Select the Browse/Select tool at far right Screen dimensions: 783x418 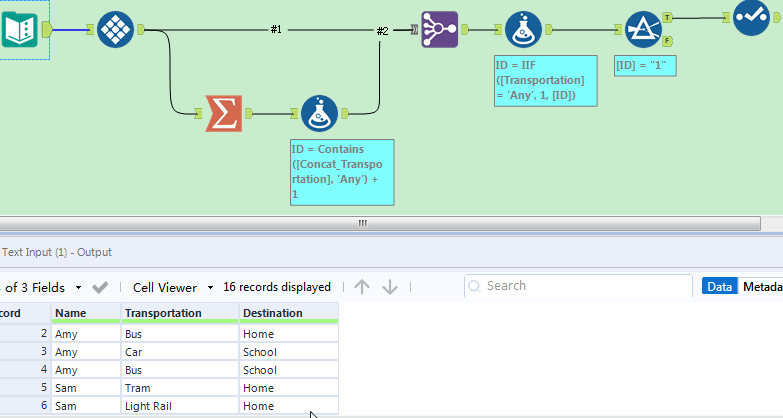pos(752,17)
